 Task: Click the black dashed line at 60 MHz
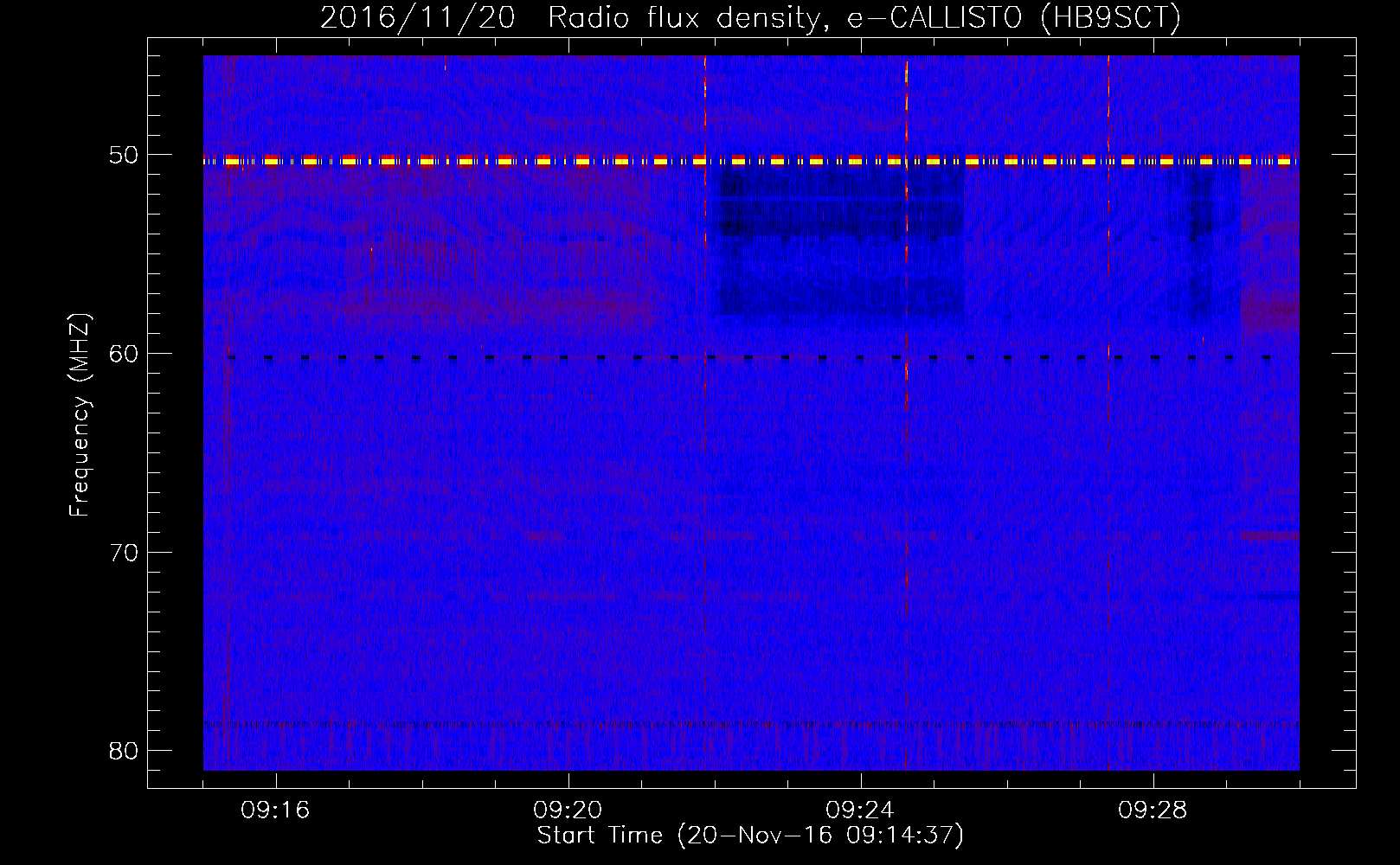(749, 357)
